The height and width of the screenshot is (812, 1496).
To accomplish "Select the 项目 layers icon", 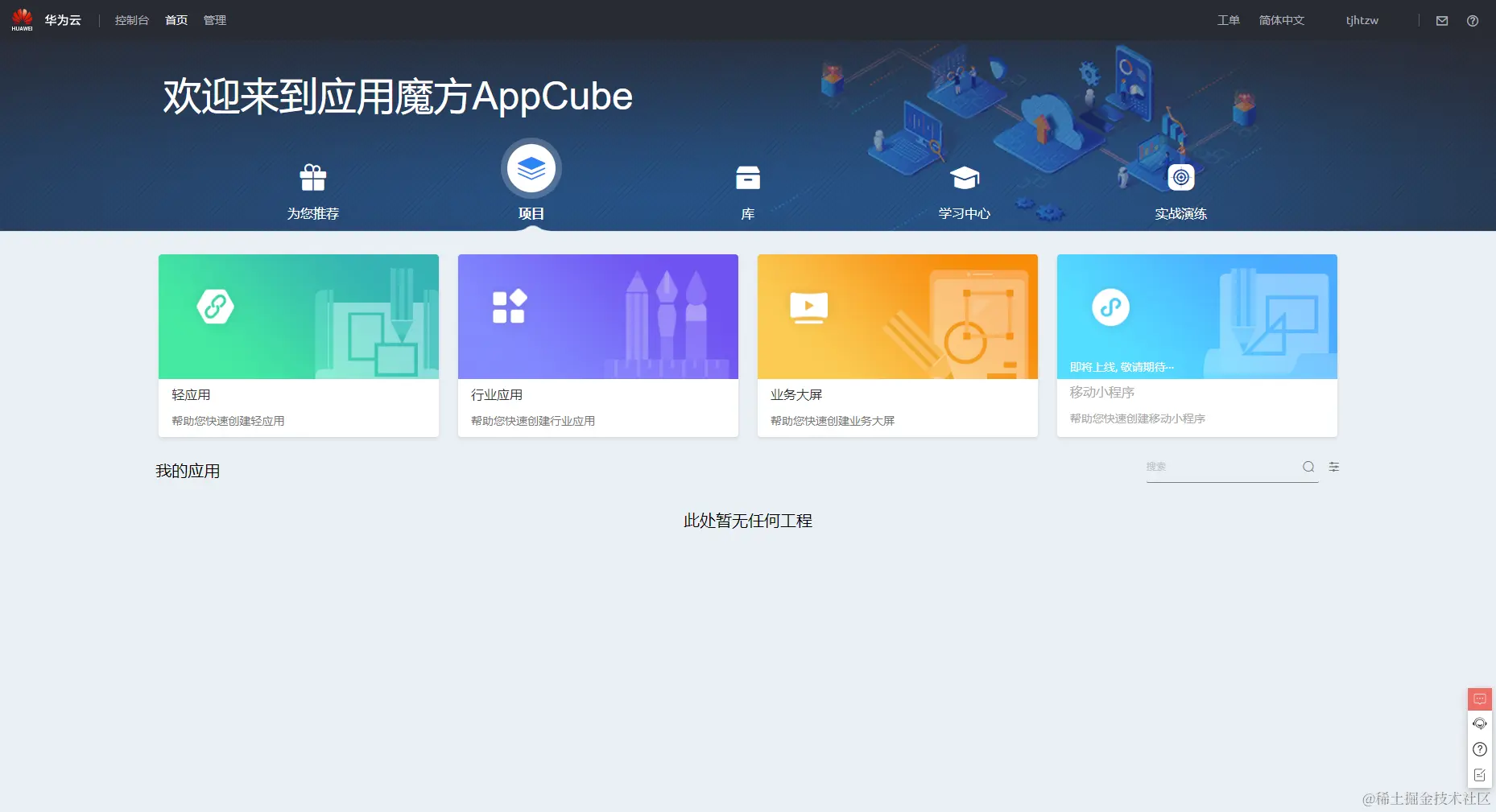I will point(531,169).
